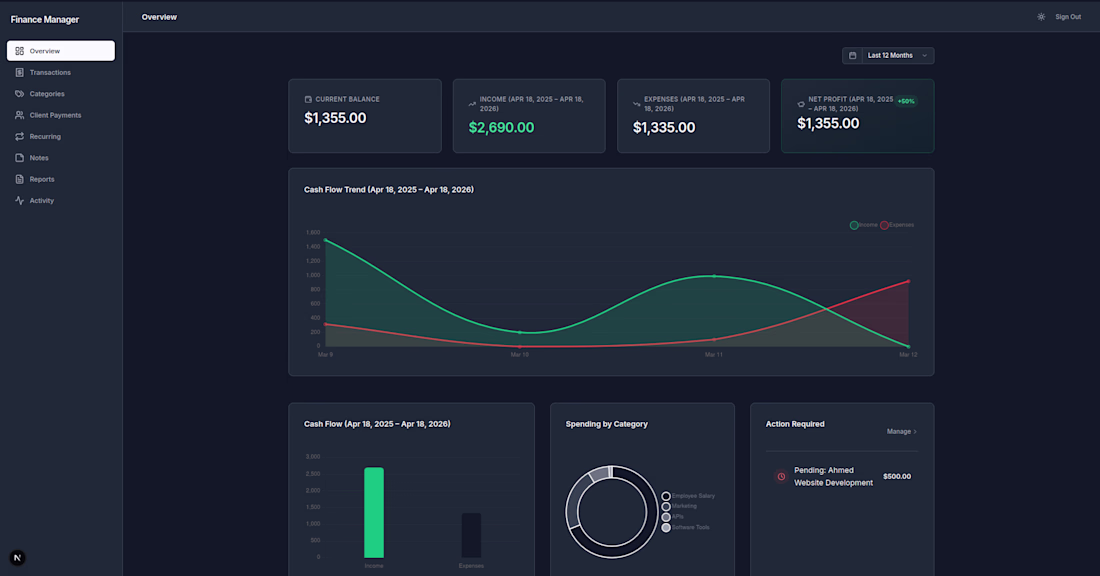Click the Client Payments people icon
Screen dimensions: 1100x576
tap(20, 115)
